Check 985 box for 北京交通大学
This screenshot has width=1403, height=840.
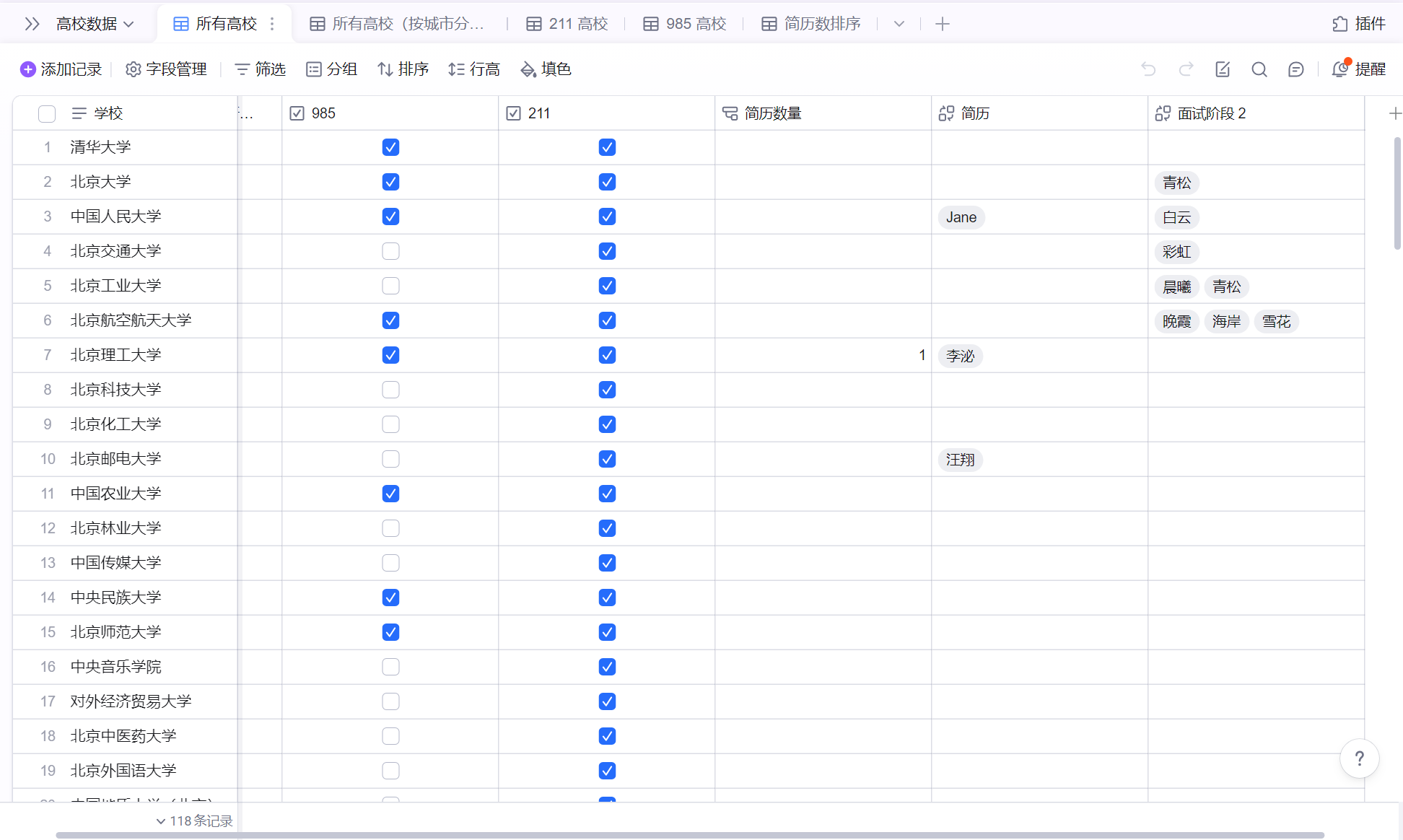pyautogui.click(x=390, y=251)
